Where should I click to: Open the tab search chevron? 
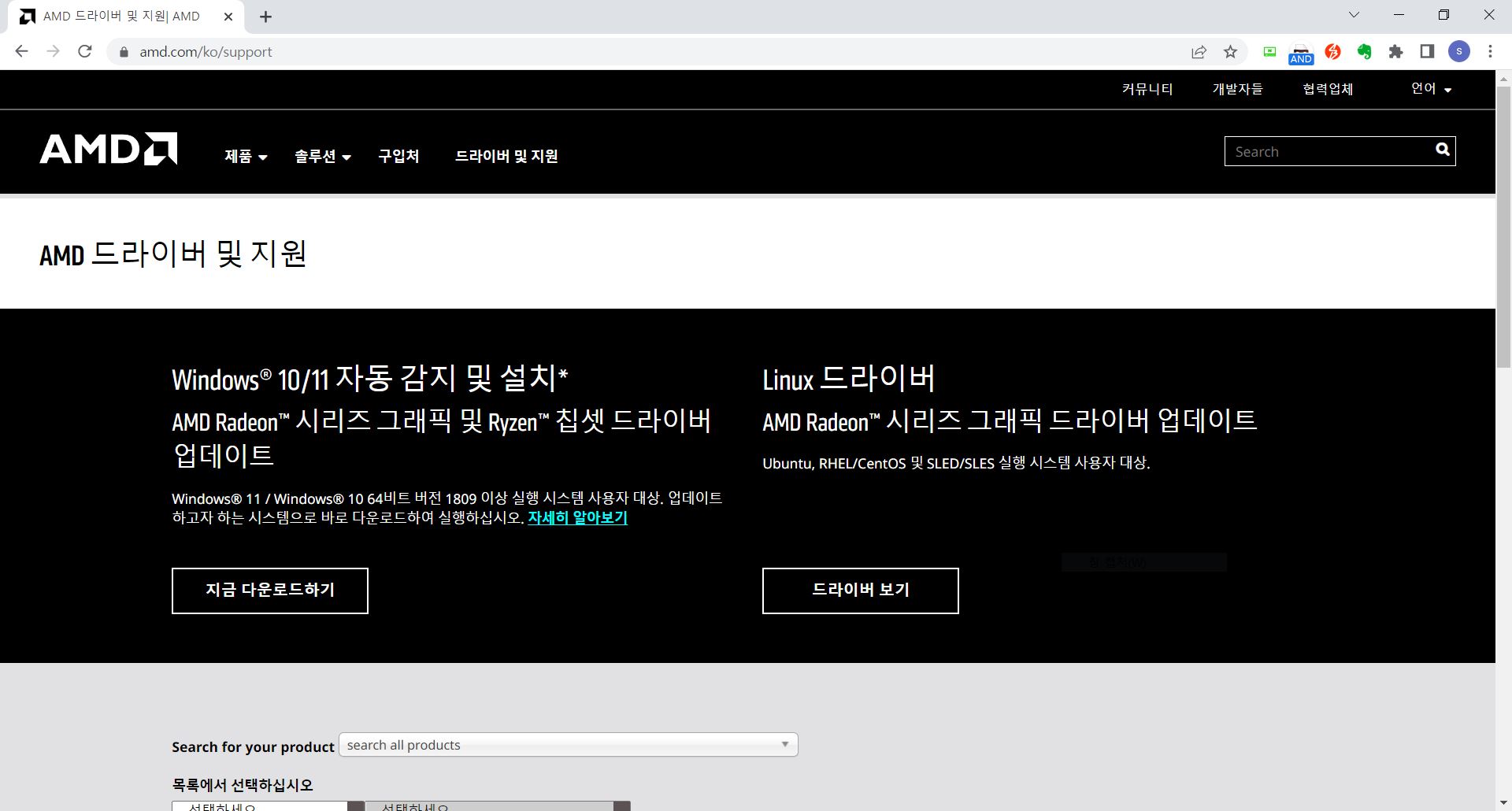pyautogui.click(x=1354, y=15)
